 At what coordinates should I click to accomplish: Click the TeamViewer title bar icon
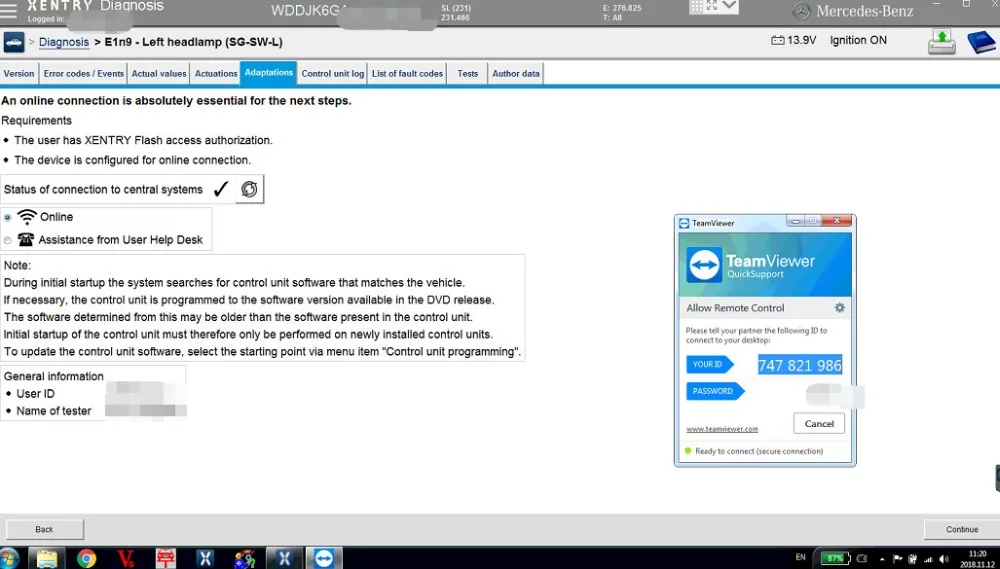pos(684,223)
